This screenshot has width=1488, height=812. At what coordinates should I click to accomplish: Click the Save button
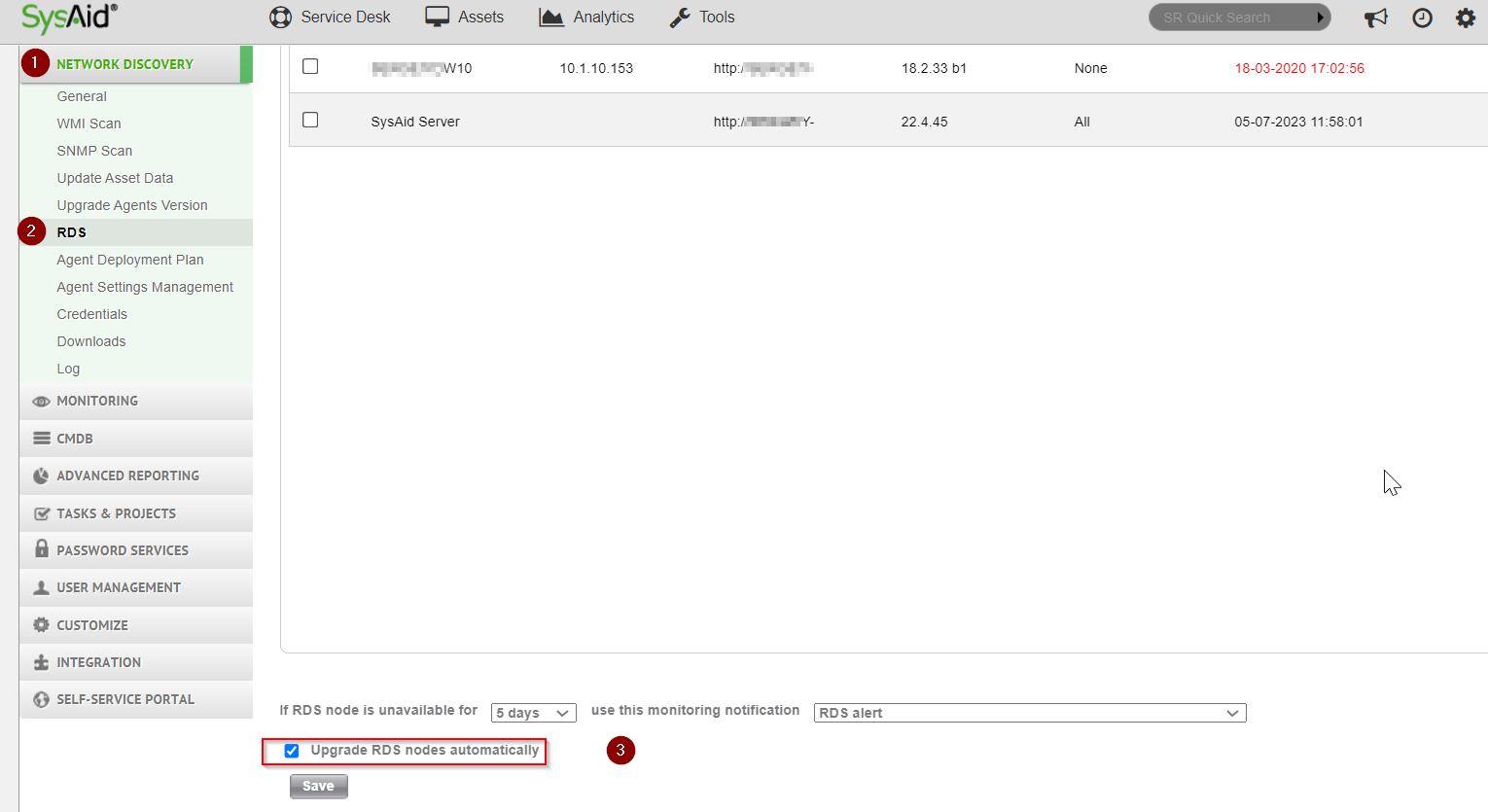318,786
